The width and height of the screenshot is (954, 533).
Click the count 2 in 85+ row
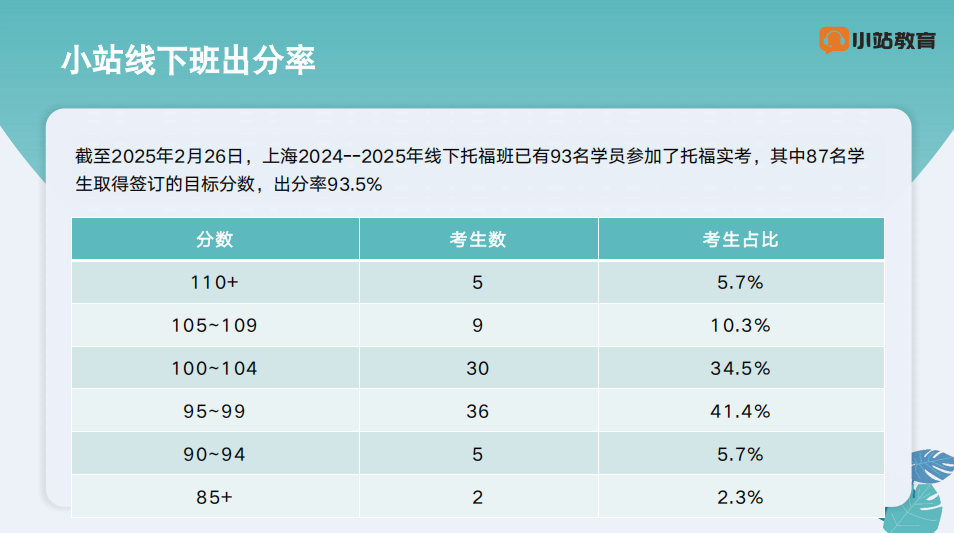(x=479, y=497)
